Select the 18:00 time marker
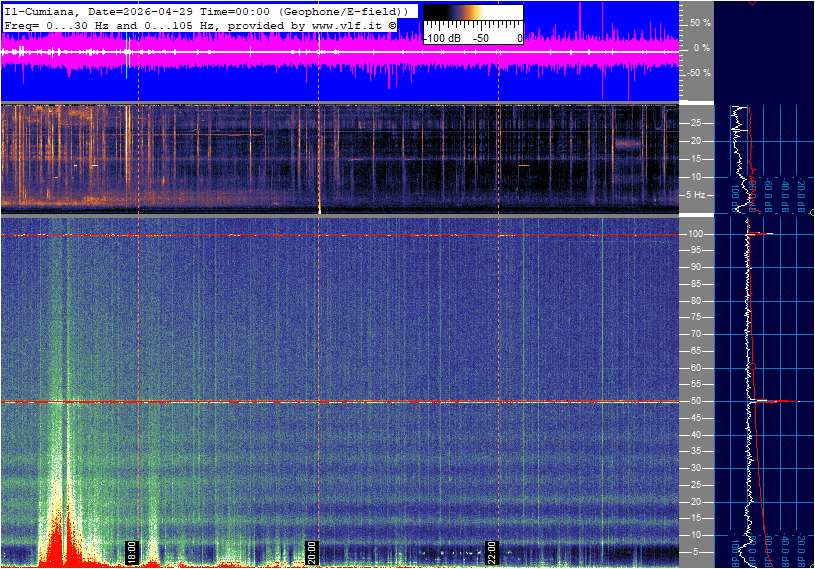This screenshot has width=815, height=569. pos(132,552)
